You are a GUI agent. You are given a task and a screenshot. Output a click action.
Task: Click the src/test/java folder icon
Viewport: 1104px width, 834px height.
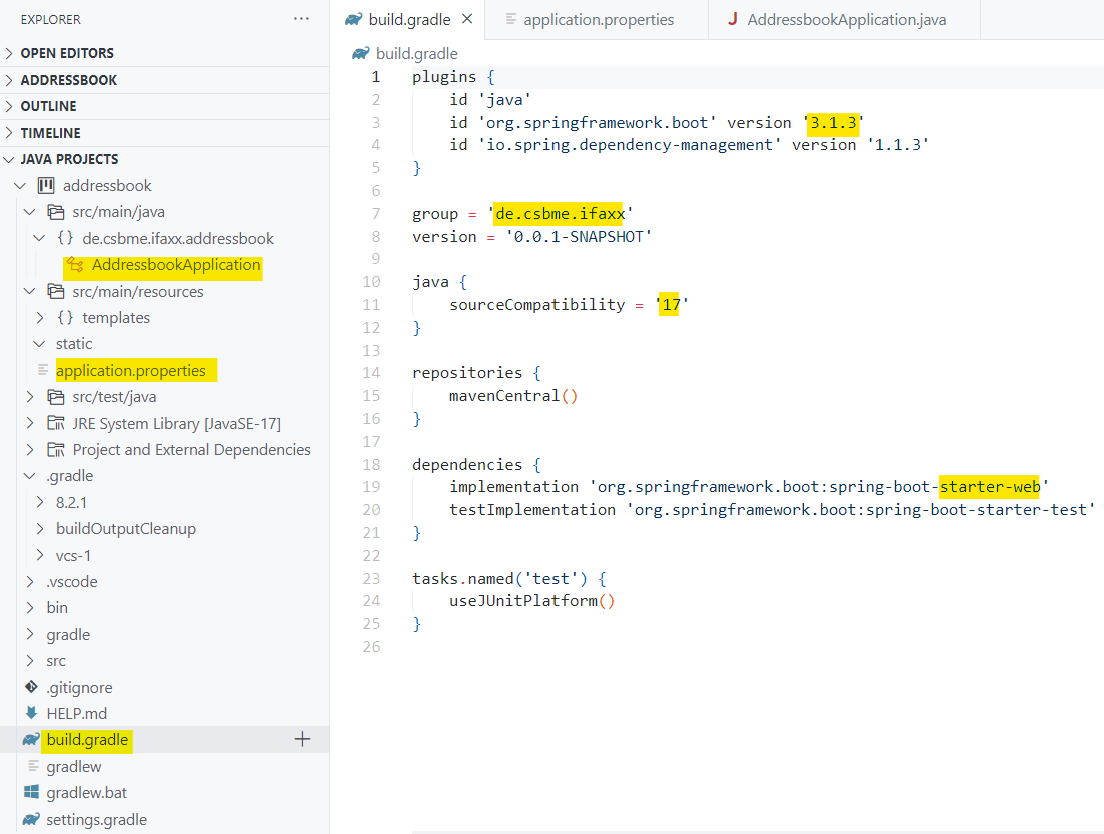[56, 397]
